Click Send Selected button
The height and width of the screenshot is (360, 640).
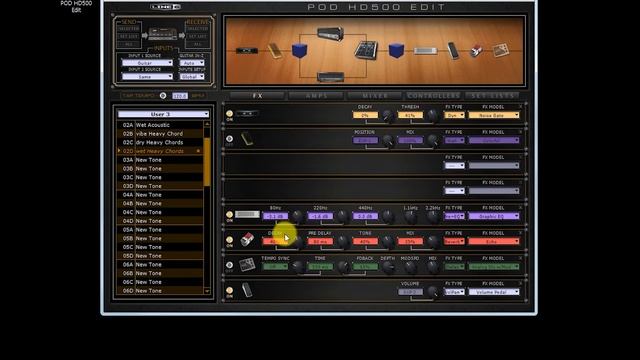pos(129,29)
